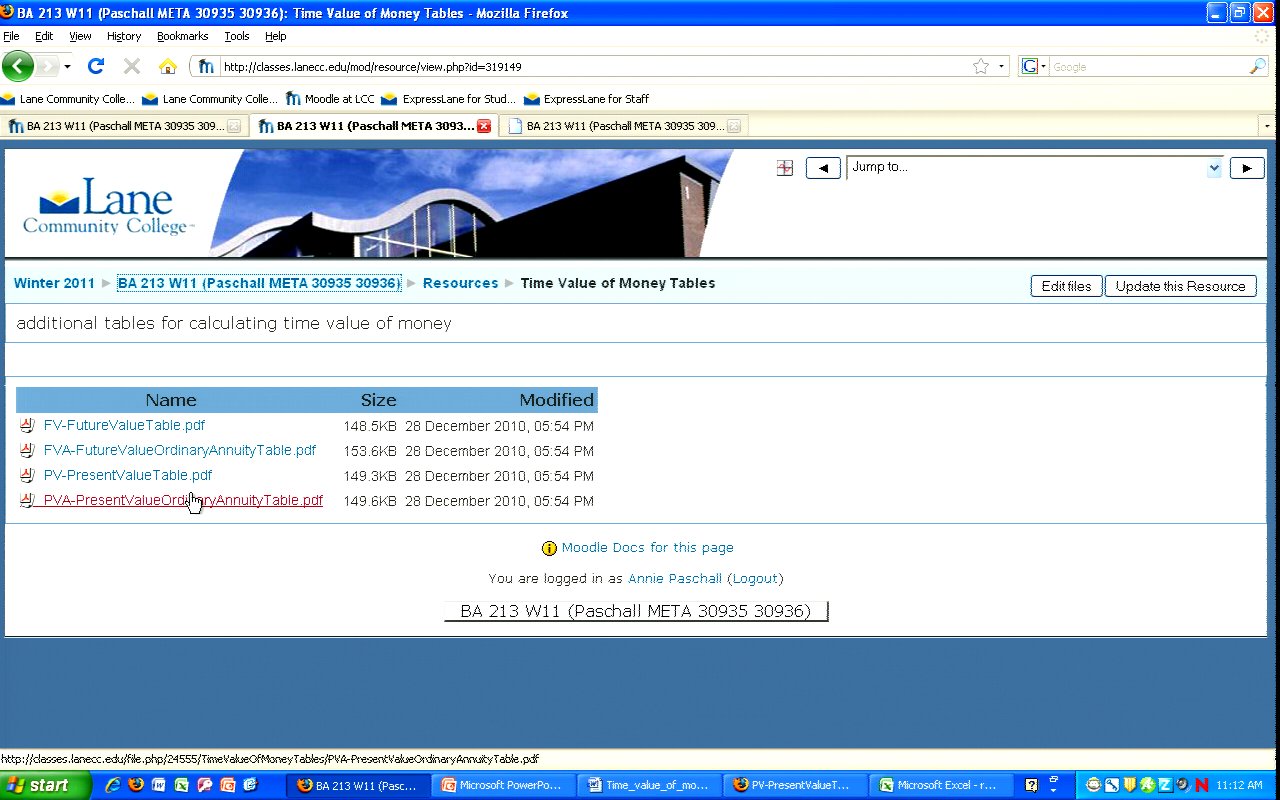Screen dimensions: 1280x800
Task: Click the Firefox back navigation arrow
Action: tap(18, 67)
